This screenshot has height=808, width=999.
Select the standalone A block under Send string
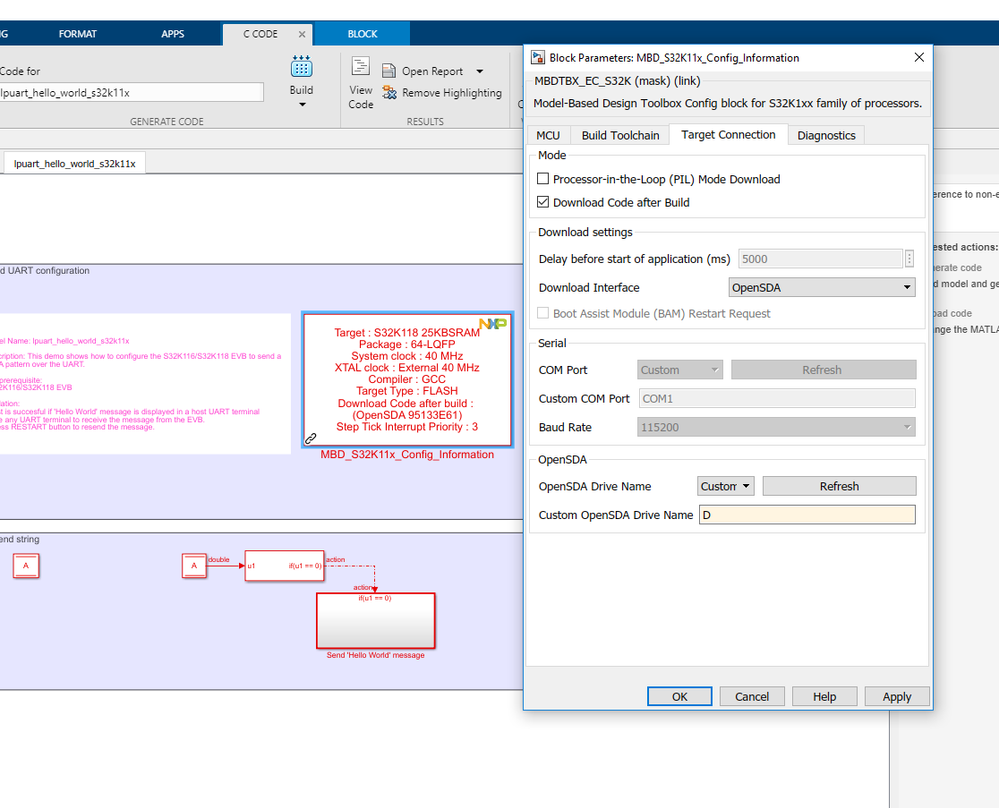point(26,565)
